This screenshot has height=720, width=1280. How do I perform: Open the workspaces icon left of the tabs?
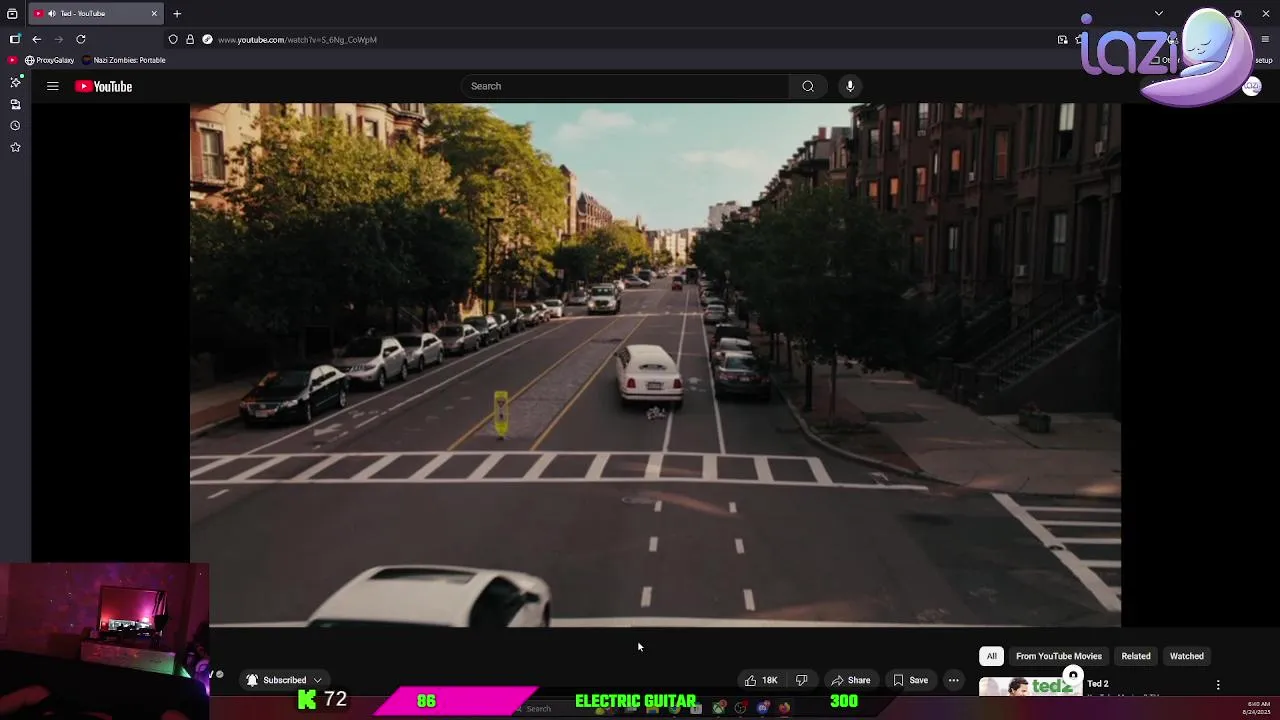tap(12, 13)
